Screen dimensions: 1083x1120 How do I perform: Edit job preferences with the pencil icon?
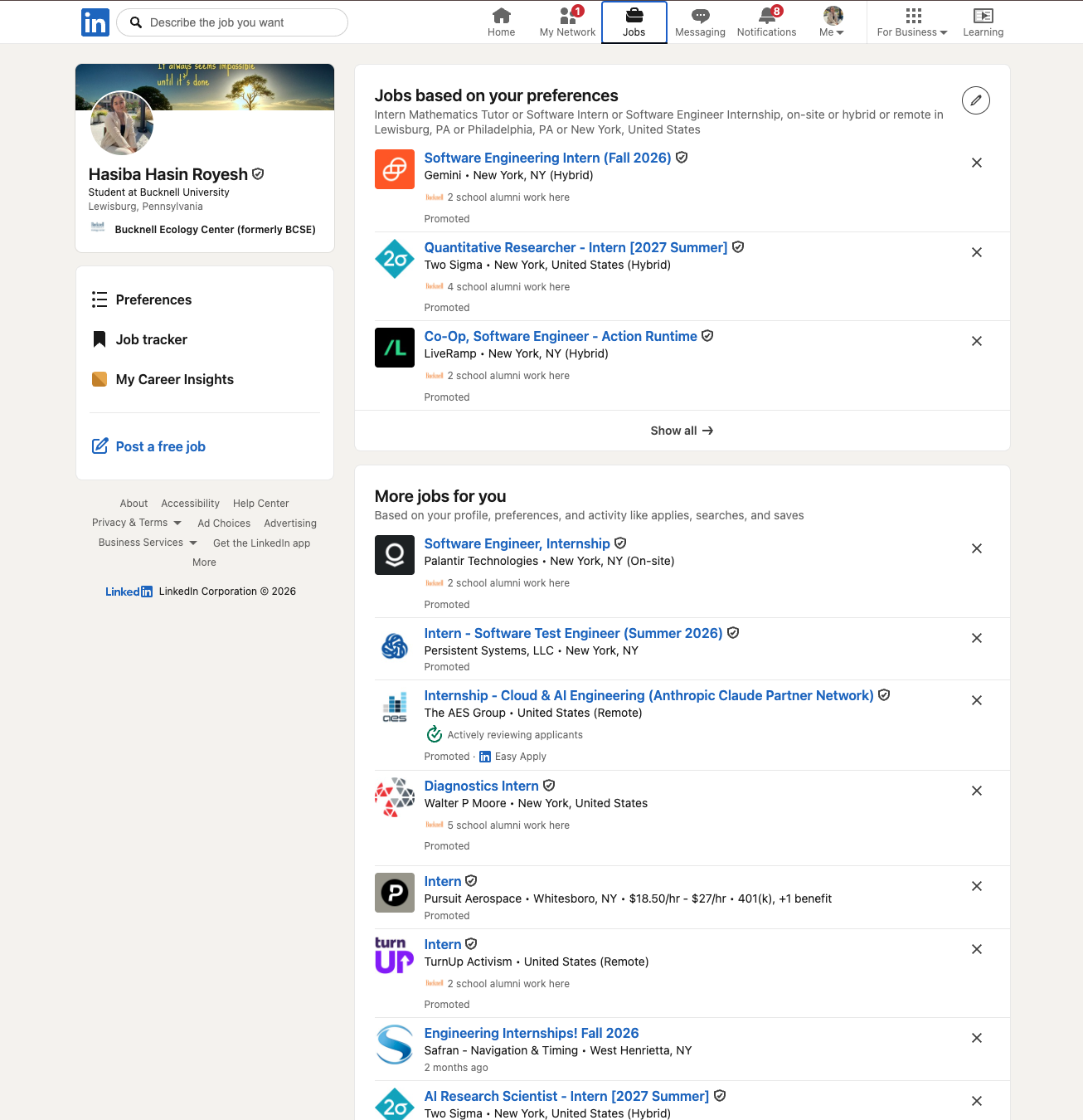(x=976, y=100)
